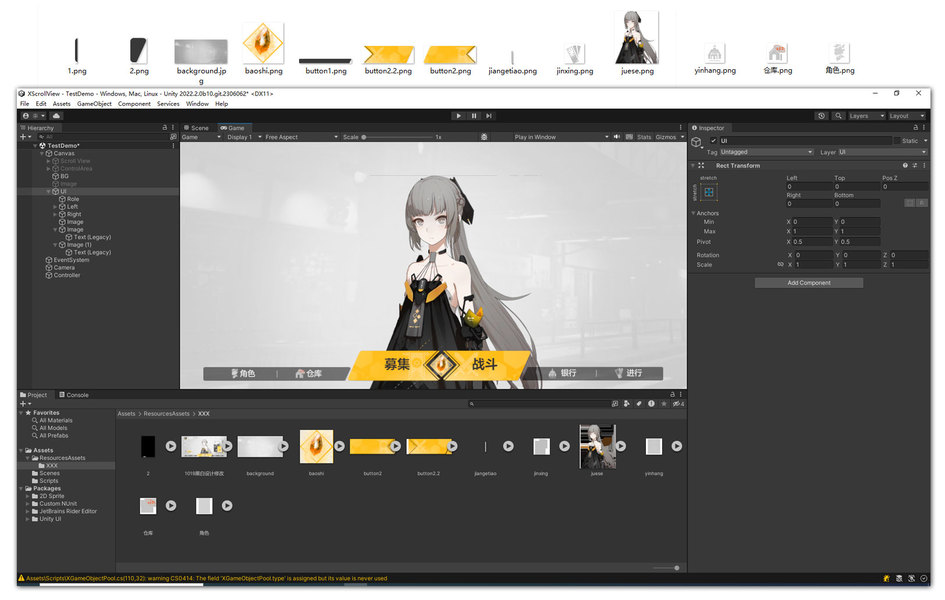Select the Scripts folder in Project
Screen dimensions: 945x600
tap(49, 481)
